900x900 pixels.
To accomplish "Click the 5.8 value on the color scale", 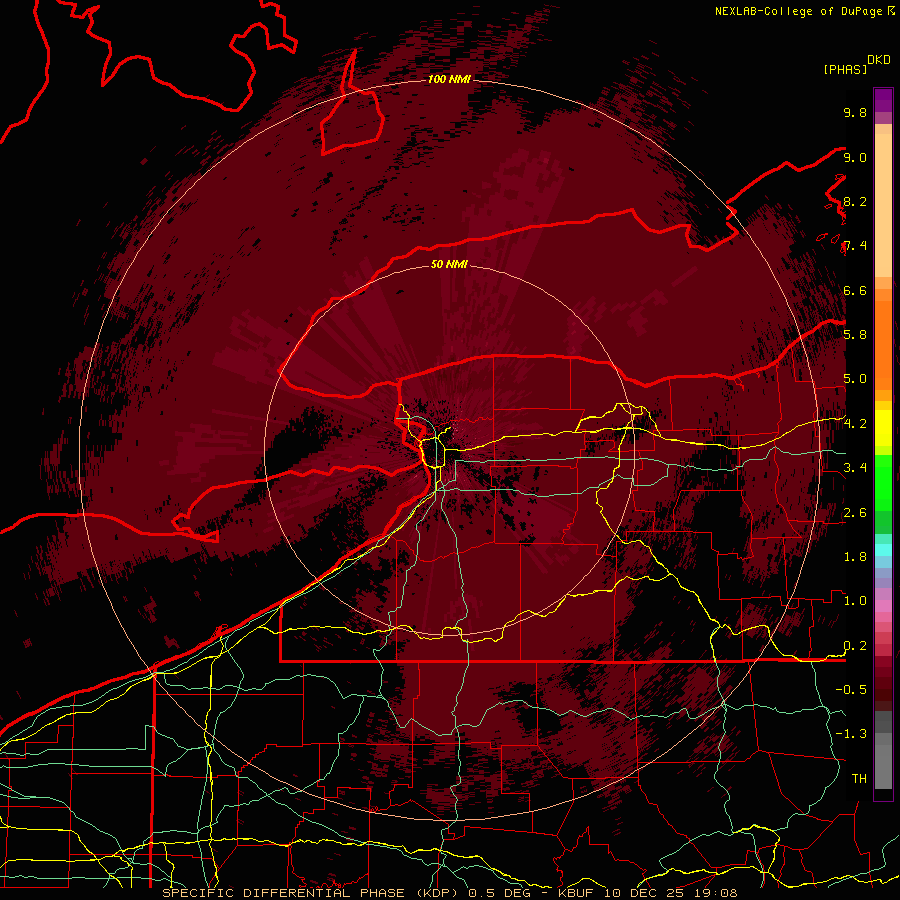I will [855, 335].
